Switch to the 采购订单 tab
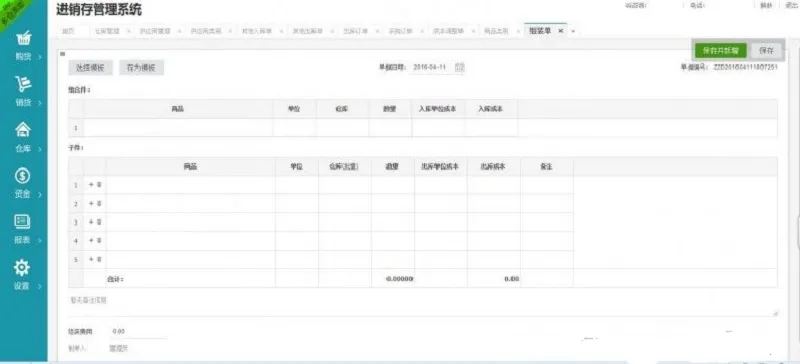This screenshot has height=364, width=800. [x=401, y=31]
